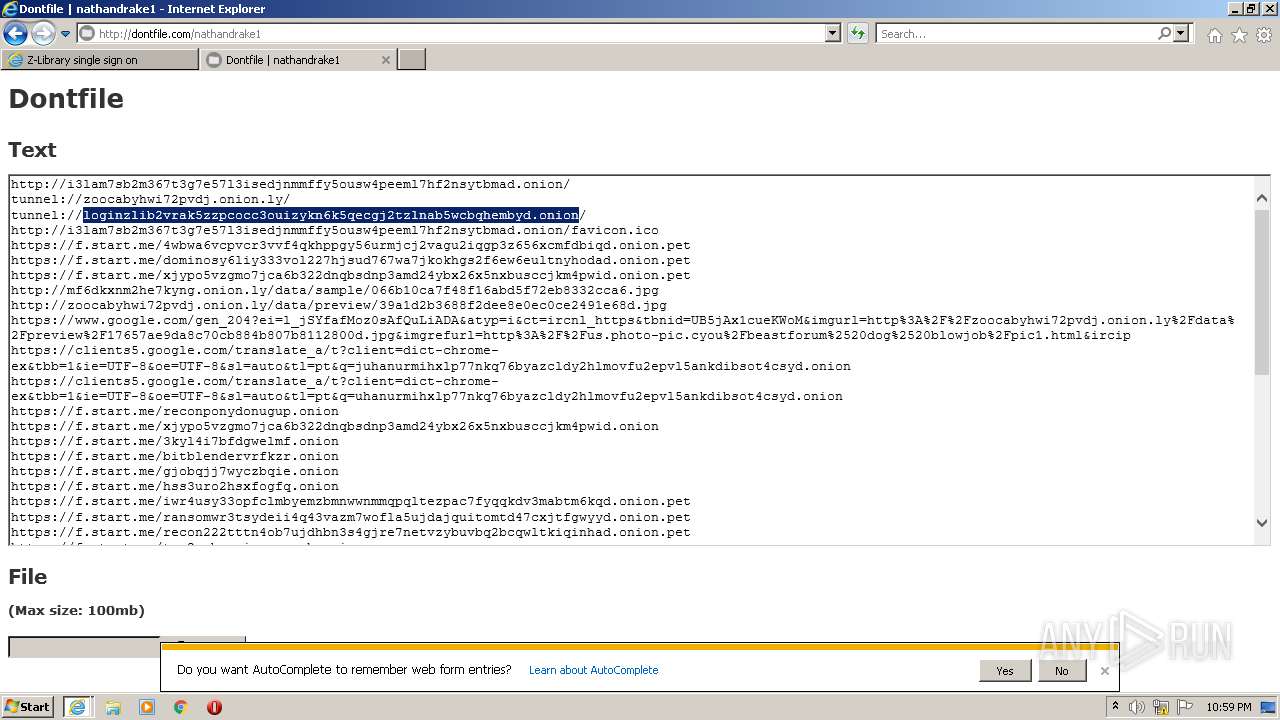The image size is (1280, 720).
Task: Click Yes to remember form entries
Action: click(x=1005, y=671)
